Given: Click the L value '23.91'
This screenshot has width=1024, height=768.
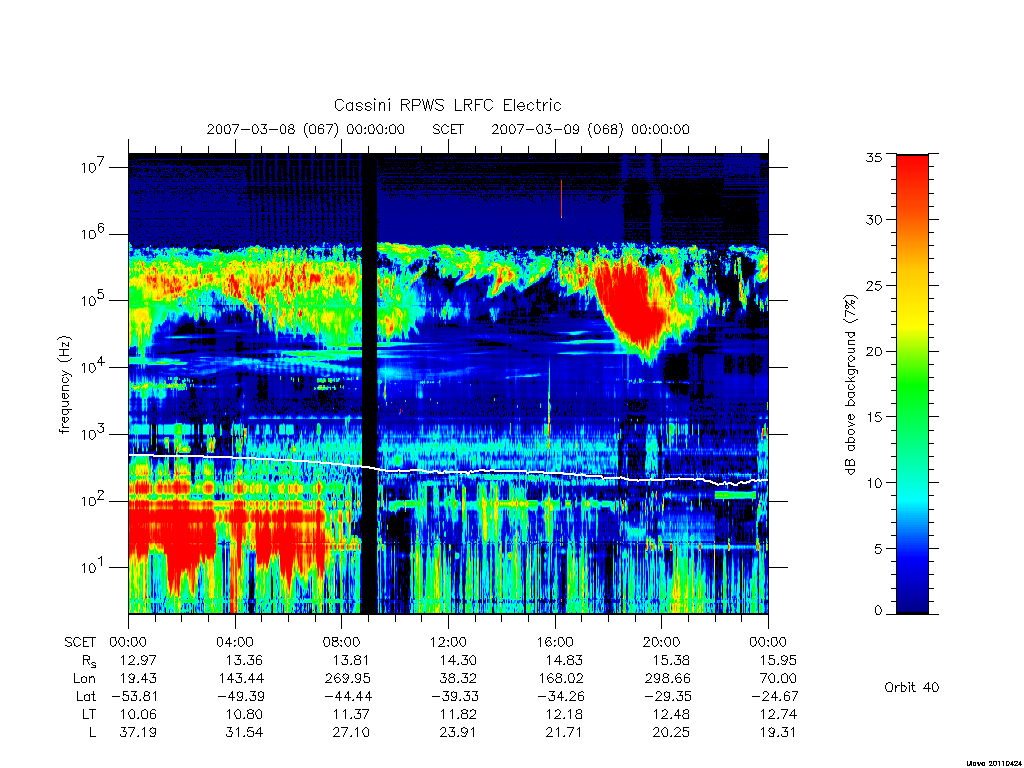Looking at the screenshot, I should 457,732.
